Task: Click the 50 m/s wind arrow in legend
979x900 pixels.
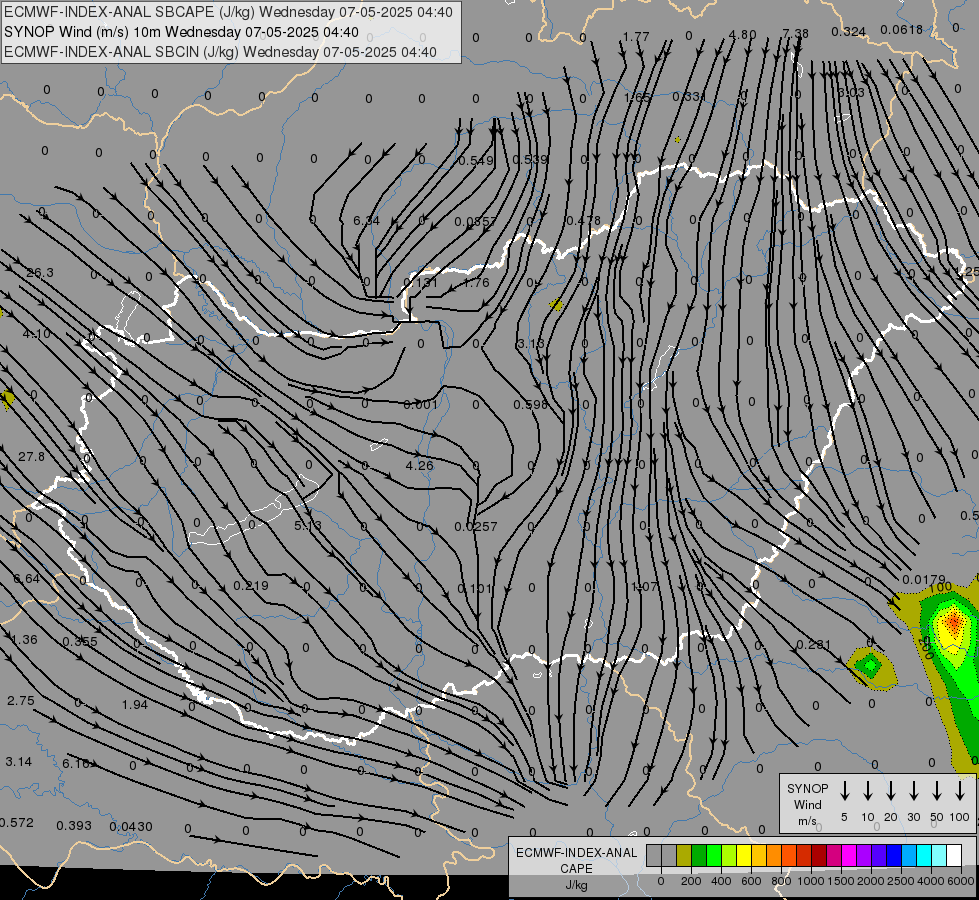Action: tap(937, 791)
